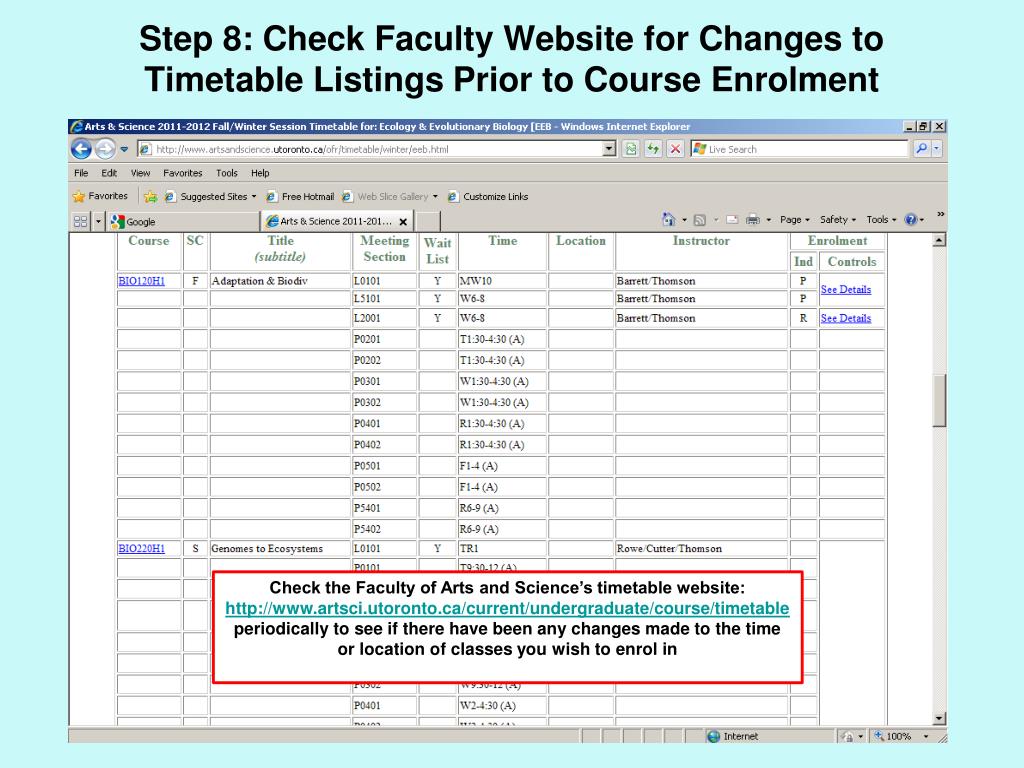This screenshot has width=1024, height=768.
Task: Click the Protected Mode icon in status bar
Action: pos(848,736)
